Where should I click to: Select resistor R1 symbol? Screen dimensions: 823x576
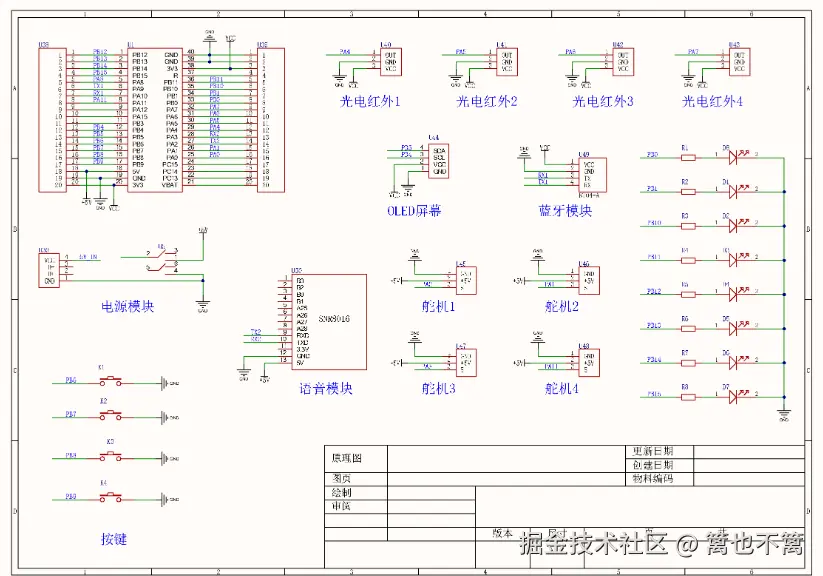(x=688, y=158)
